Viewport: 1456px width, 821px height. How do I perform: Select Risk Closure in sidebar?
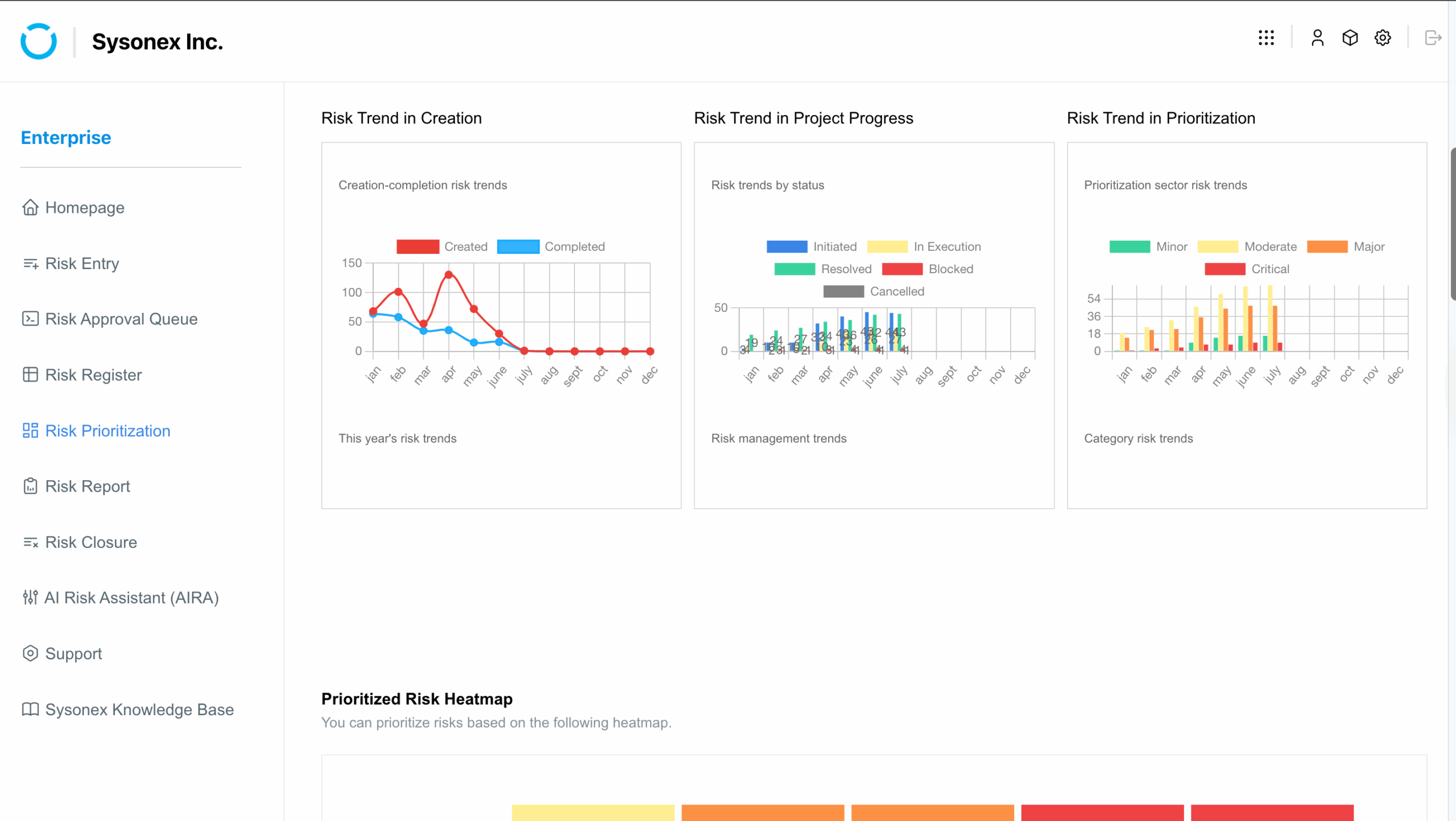coord(91,542)
